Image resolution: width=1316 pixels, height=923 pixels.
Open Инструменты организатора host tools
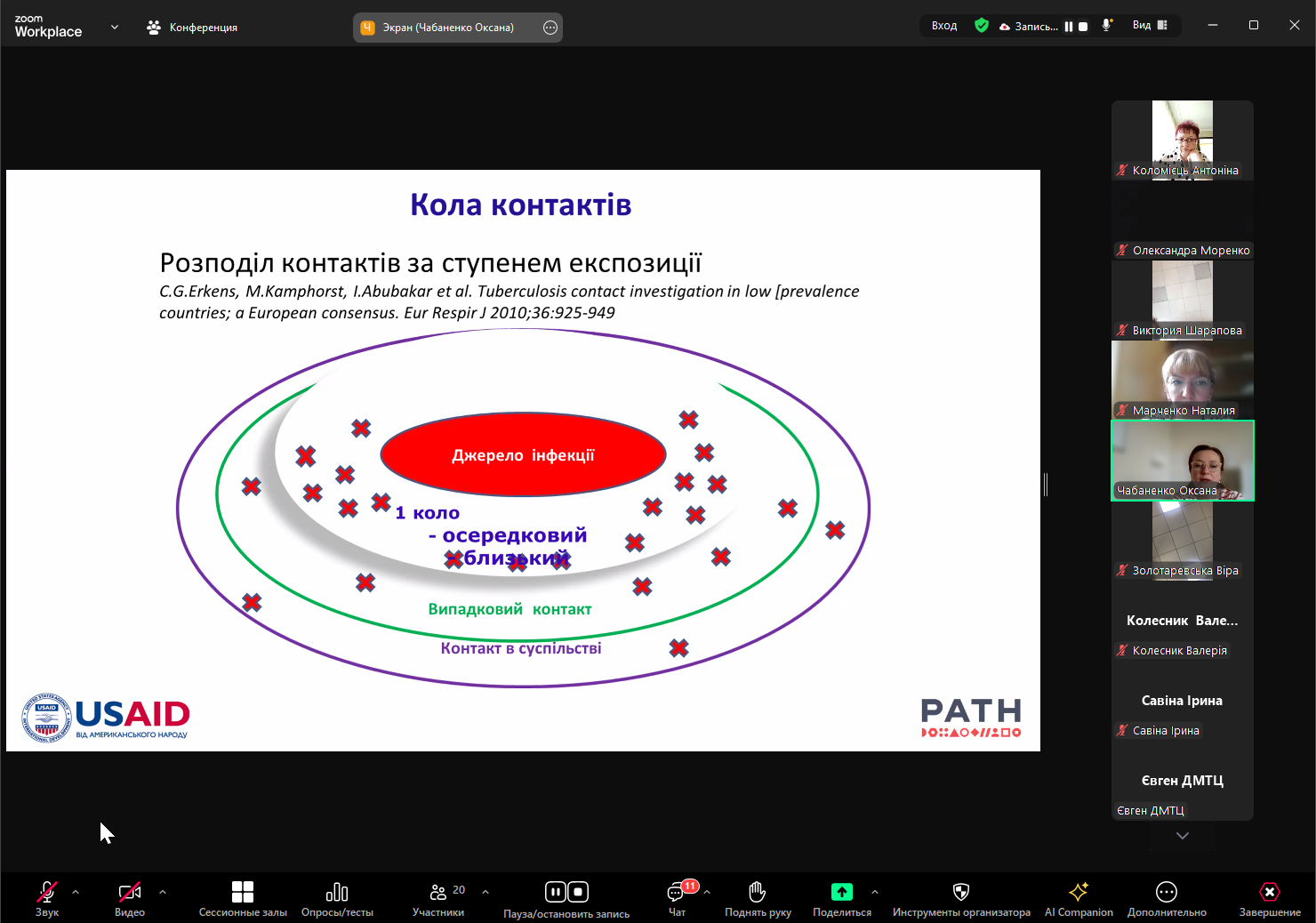[x=961, y=892]
